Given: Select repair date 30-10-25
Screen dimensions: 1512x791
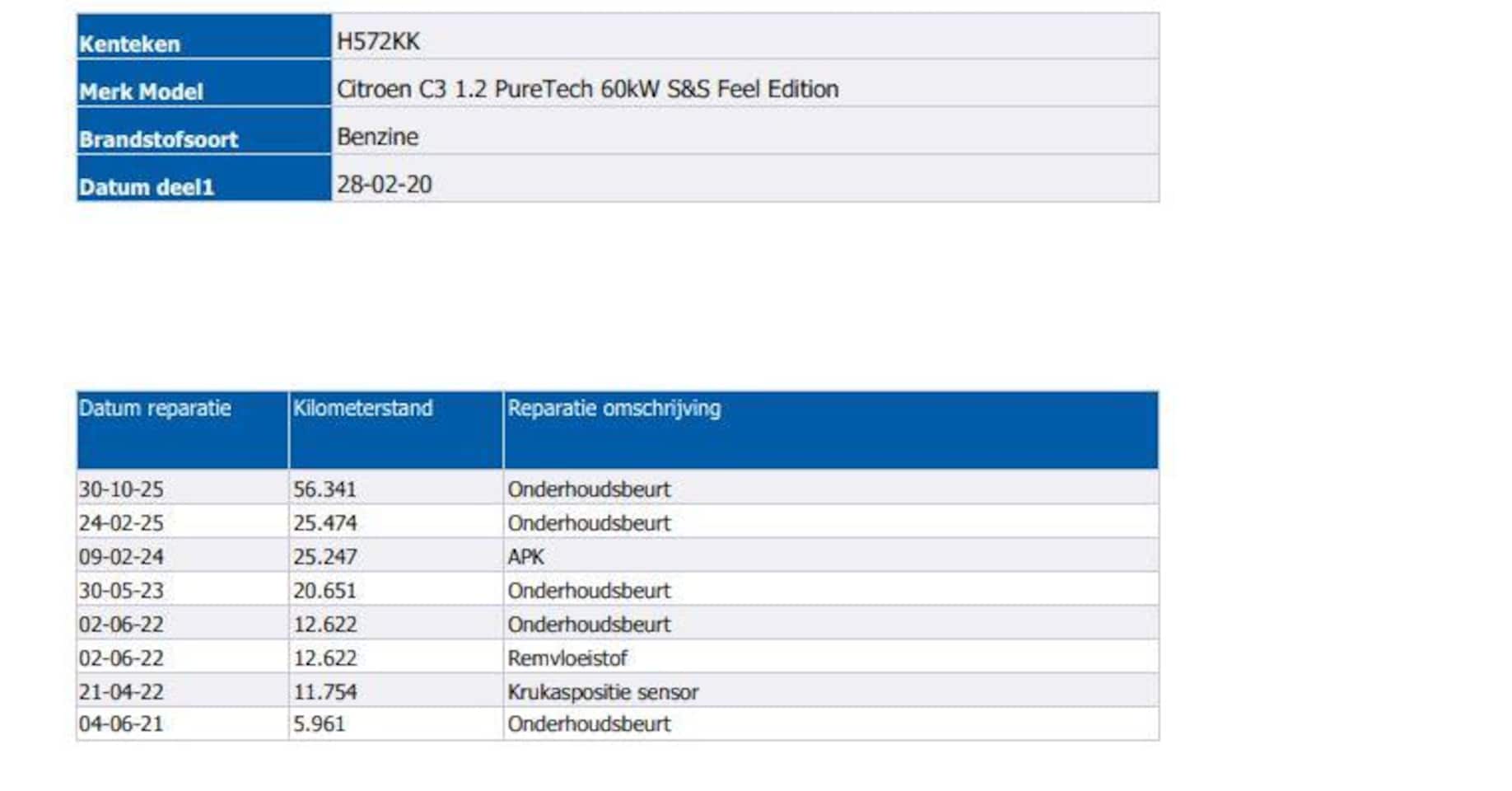Looking at the screenshot, I should point(121,489).
